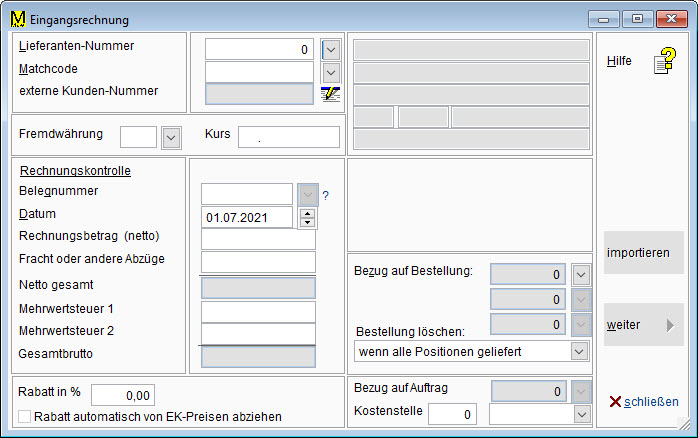Open the Fremdwährung currency dropdown
This screenshot has width=698, height=438.
(170, 137)
